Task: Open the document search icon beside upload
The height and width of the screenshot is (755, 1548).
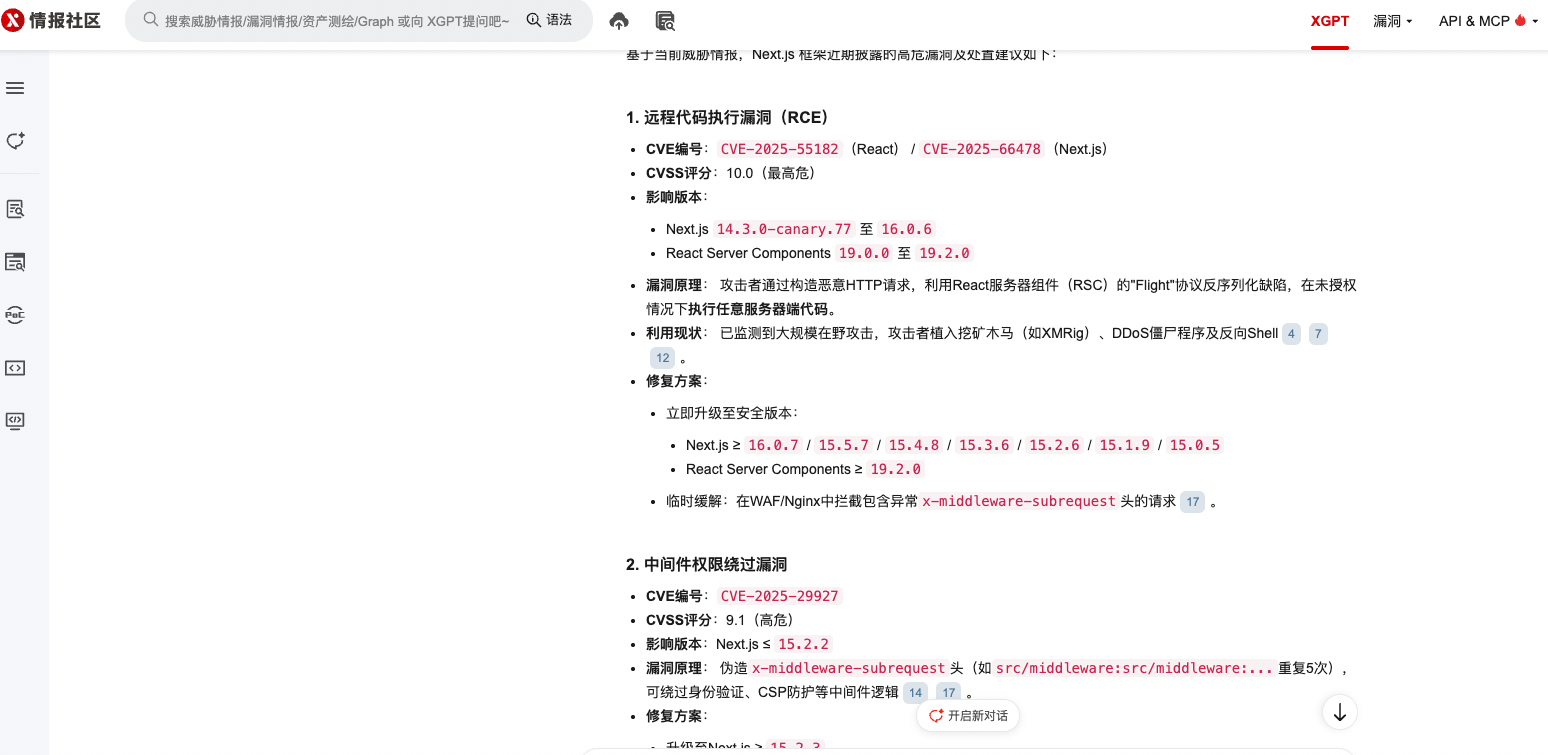Action: pos(665,21)
